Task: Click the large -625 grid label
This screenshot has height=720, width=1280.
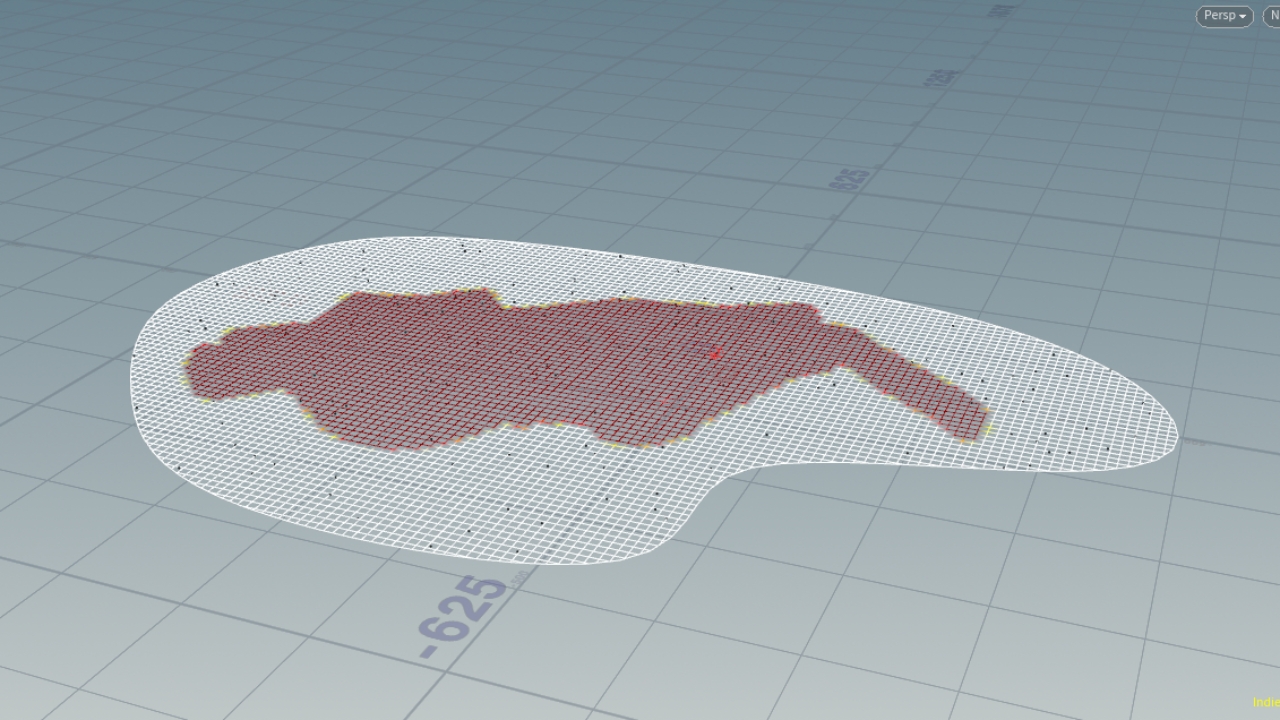Action: coord(463,614)
